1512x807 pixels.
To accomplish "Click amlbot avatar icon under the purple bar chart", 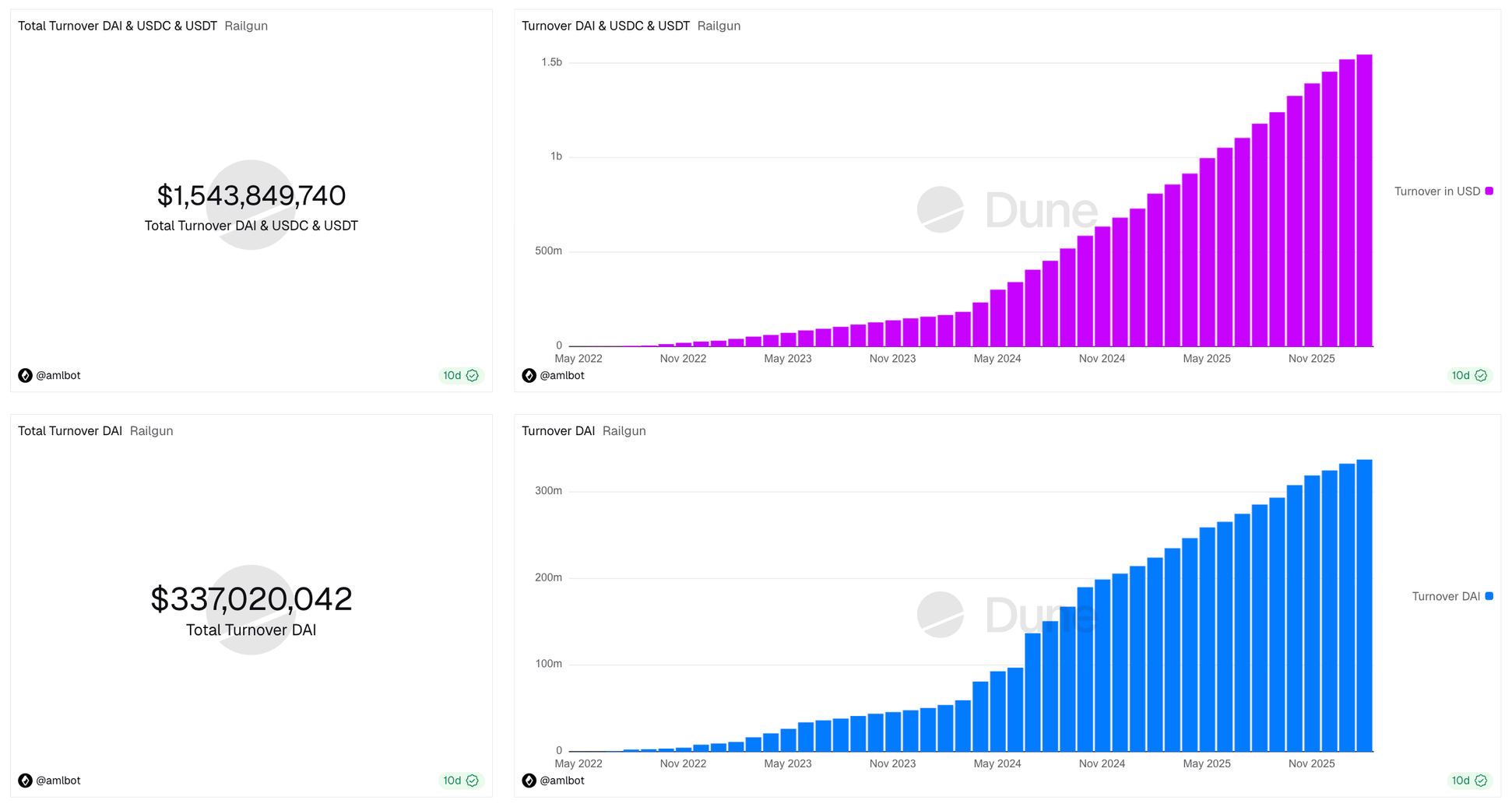I will 529,376.
